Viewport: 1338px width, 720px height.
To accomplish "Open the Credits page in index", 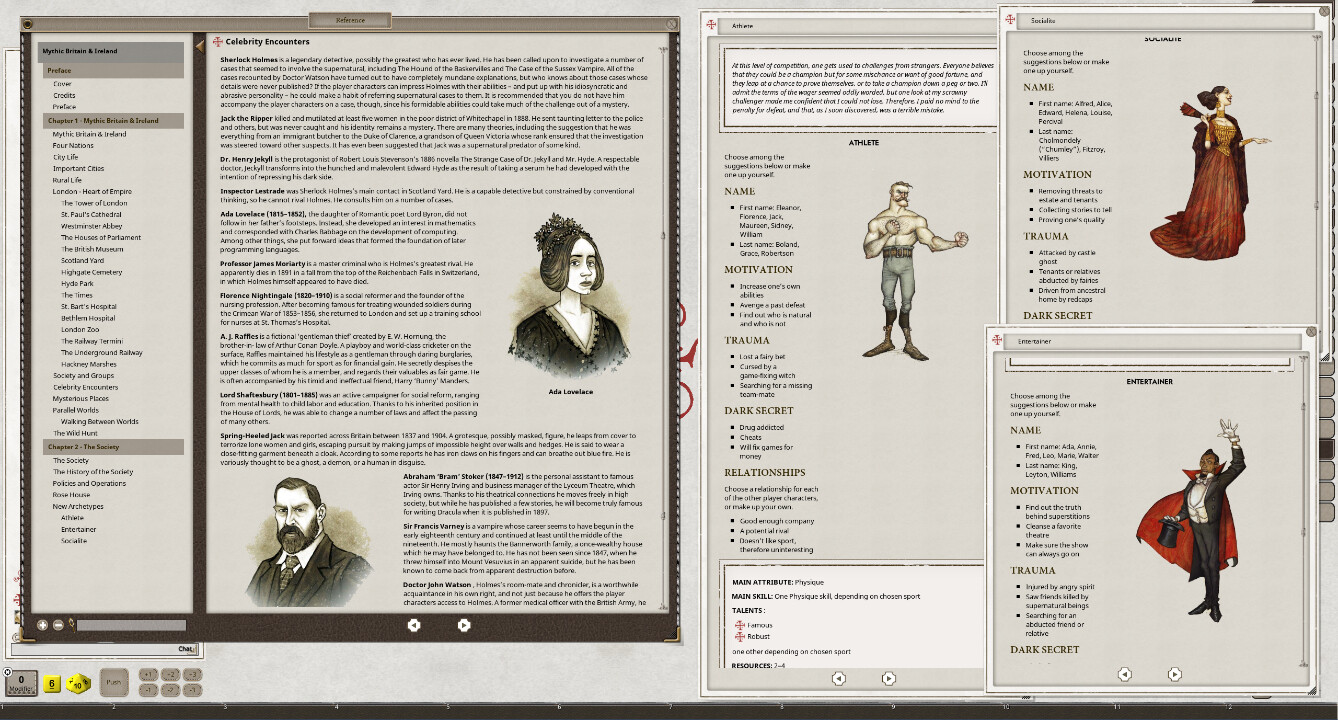I will coord(65,95).
